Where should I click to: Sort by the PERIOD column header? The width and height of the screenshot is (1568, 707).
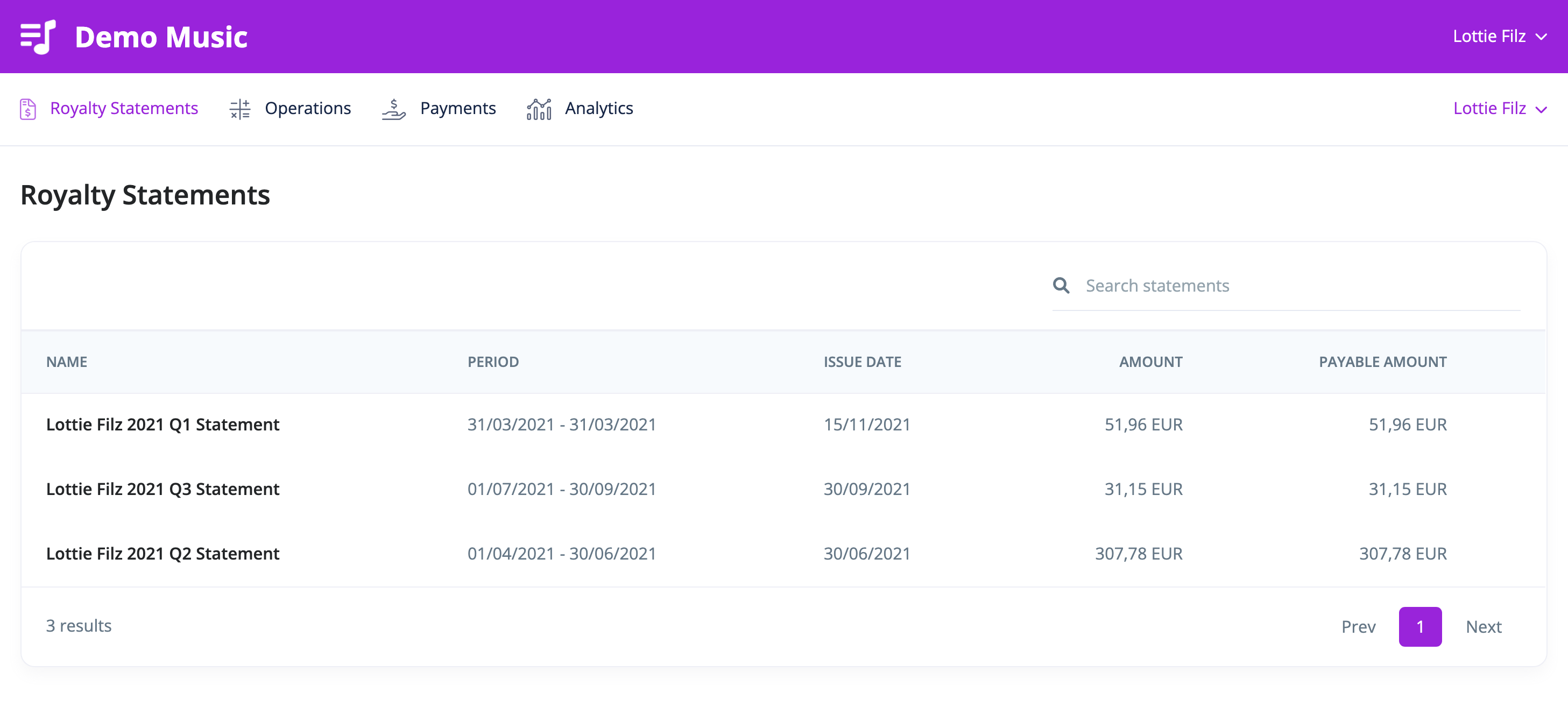[x=493, y=362]
